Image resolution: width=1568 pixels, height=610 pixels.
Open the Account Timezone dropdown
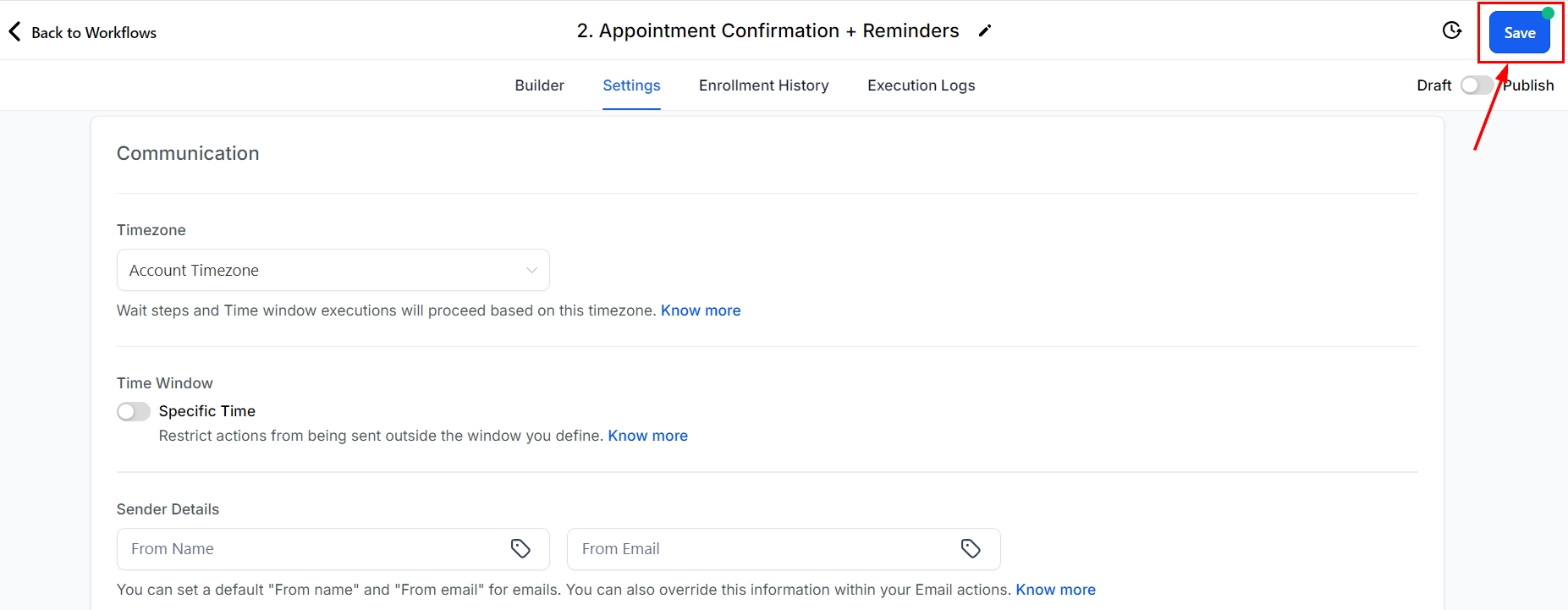(322, 271)
